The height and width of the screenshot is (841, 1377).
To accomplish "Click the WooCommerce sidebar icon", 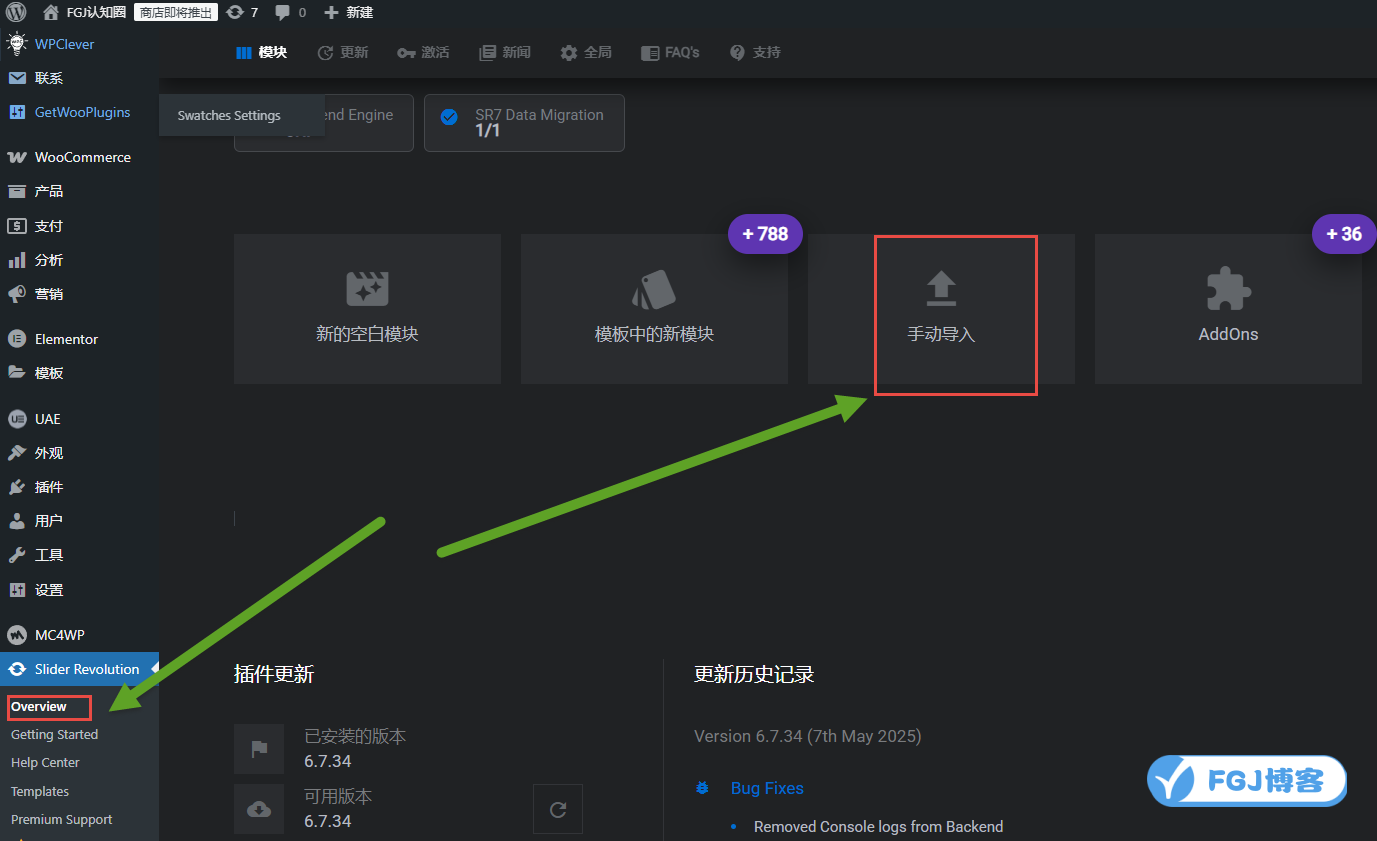I will pyautogui.click(x=17, y=157).
